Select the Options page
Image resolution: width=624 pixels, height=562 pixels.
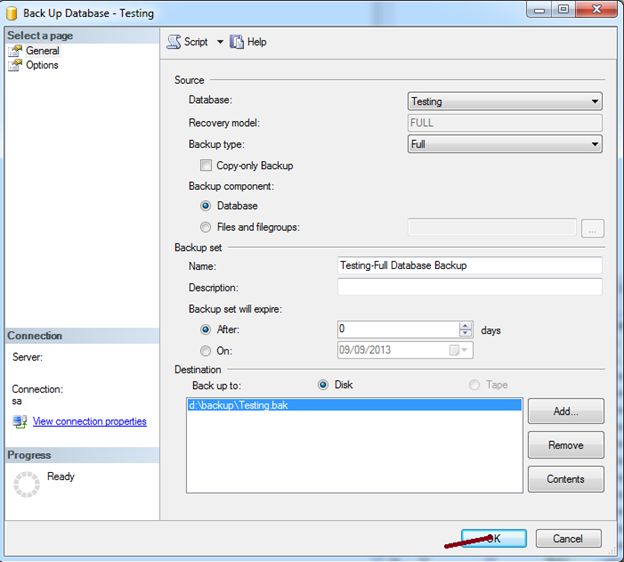42,65
